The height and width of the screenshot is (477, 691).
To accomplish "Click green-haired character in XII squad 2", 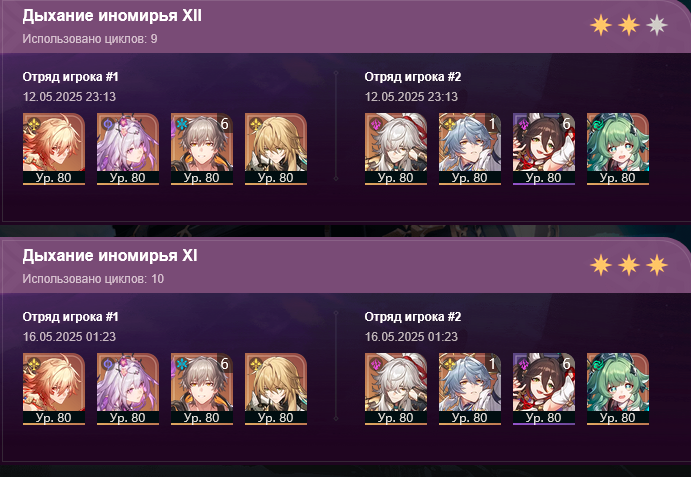I will [x=618, y=149].
